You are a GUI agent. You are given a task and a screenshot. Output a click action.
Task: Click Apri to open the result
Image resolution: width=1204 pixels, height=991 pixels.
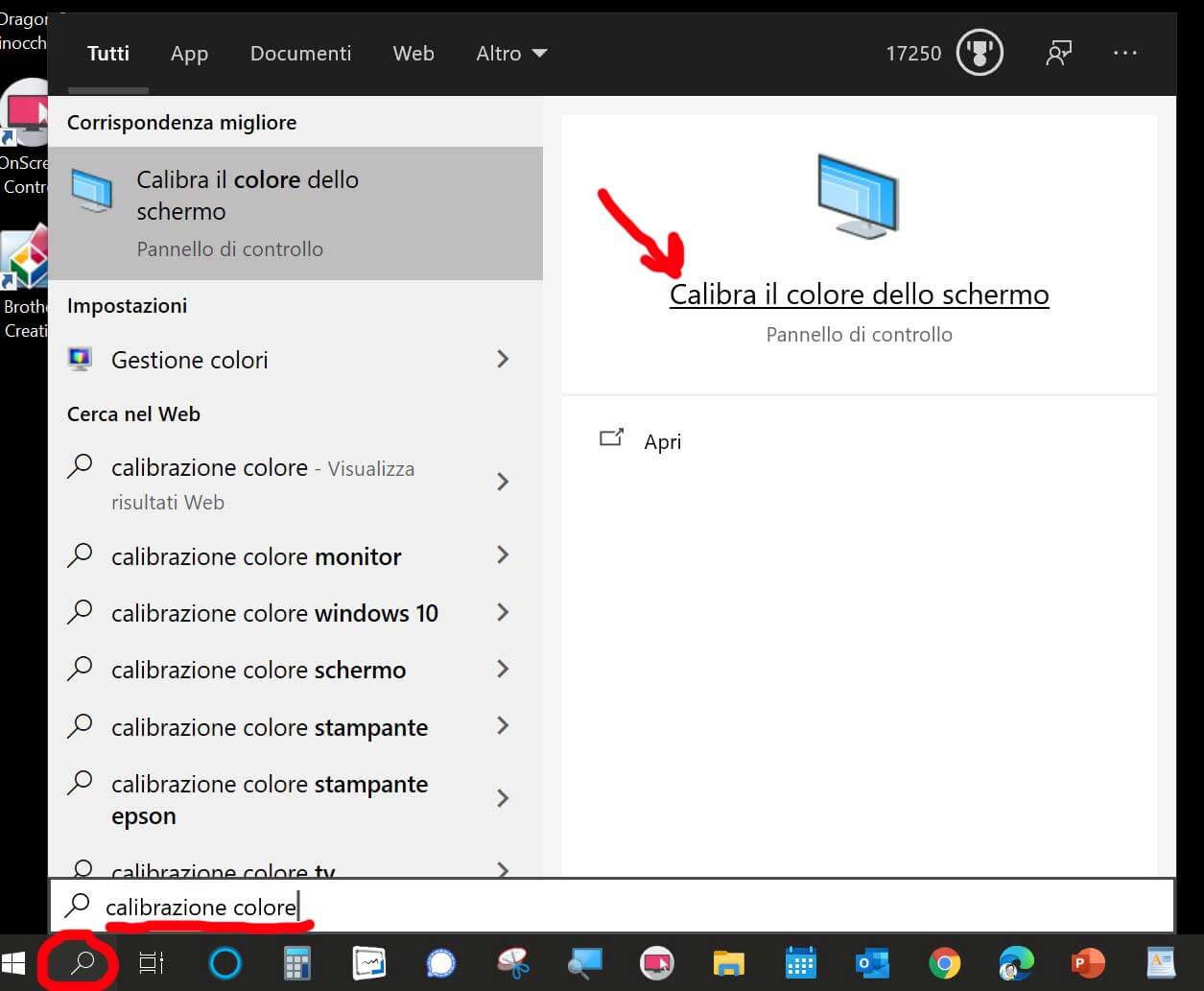[x=662, y=441]
